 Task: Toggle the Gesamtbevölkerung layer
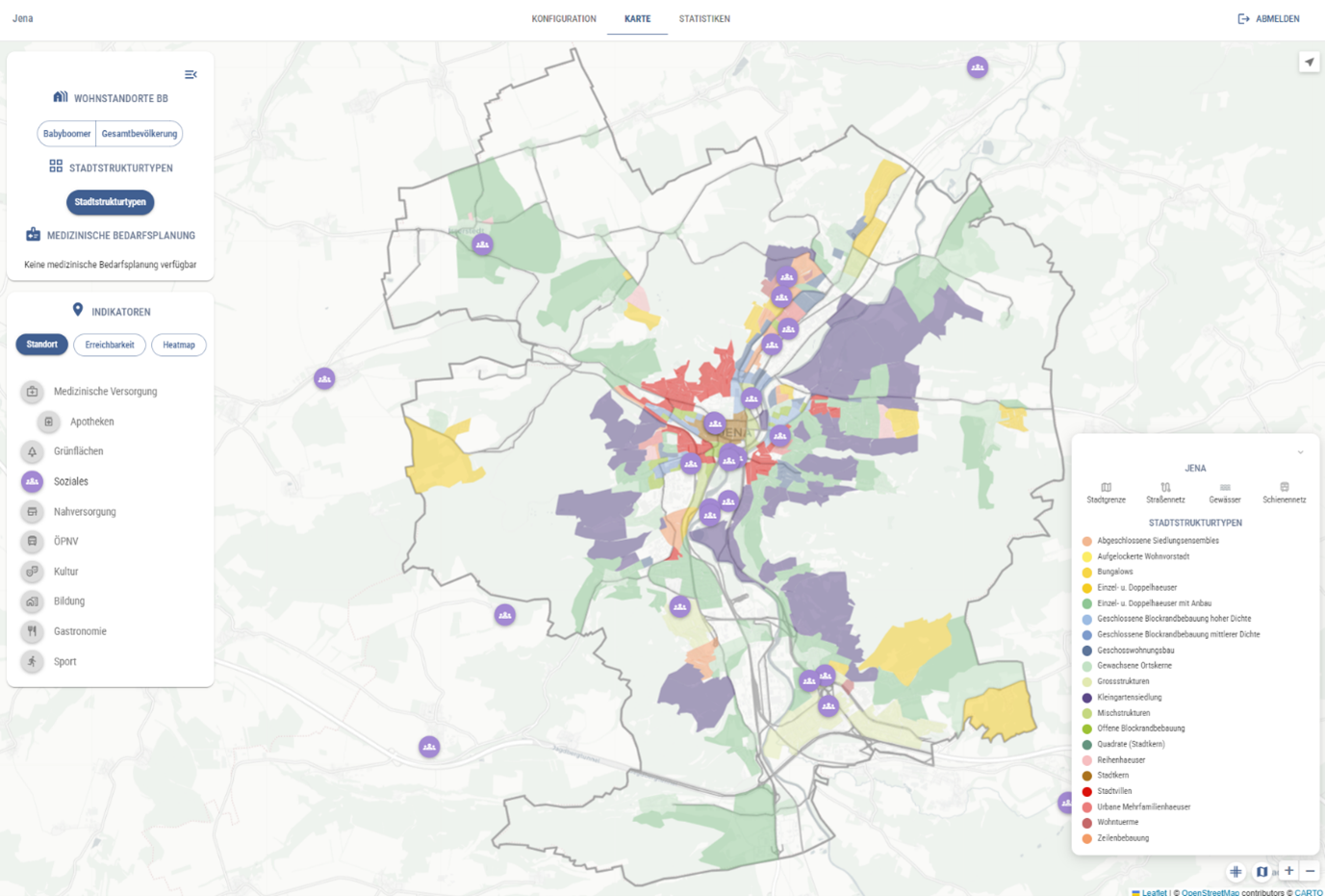[x=140, y=134]
